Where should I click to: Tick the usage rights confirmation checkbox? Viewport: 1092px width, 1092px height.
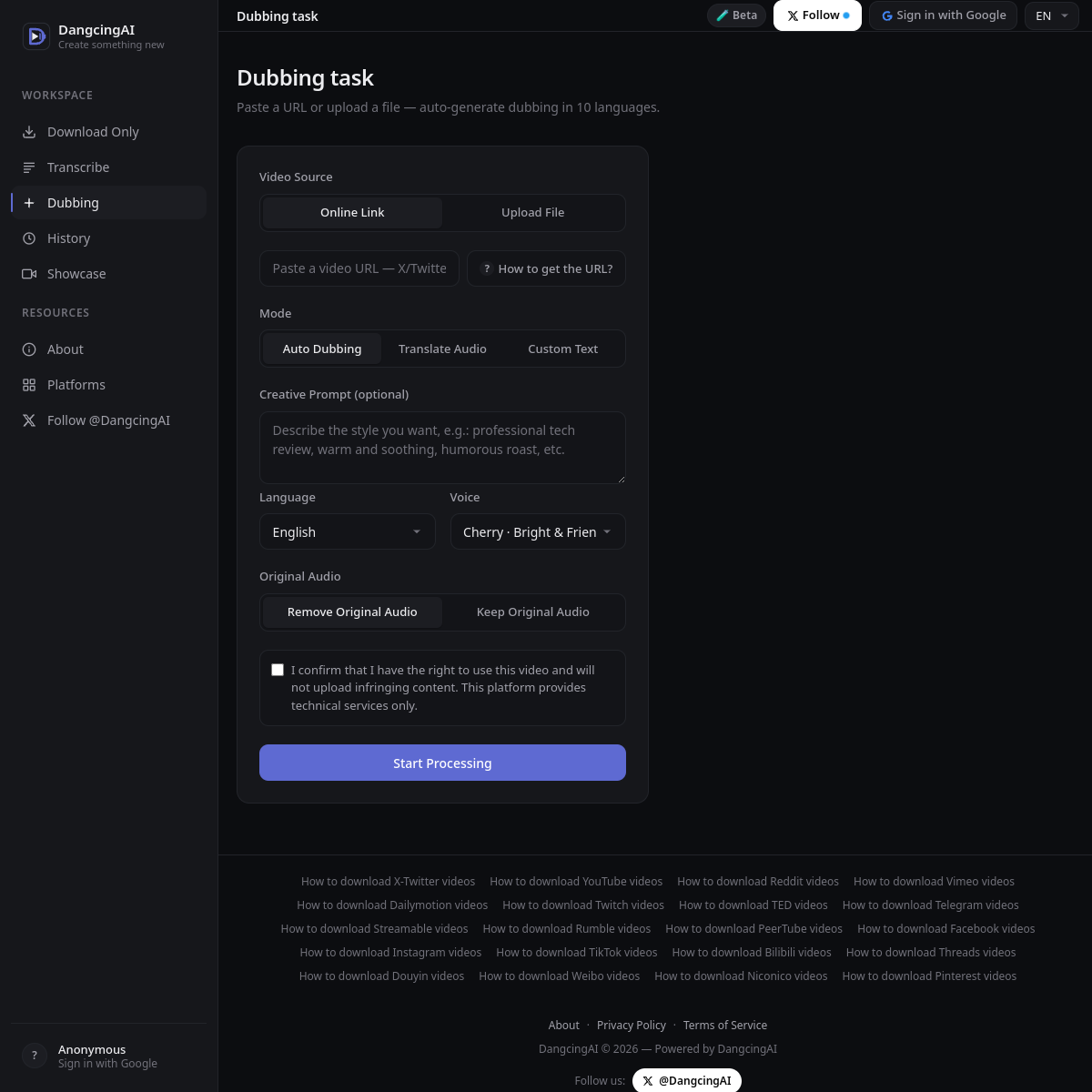tap(278, 670)
